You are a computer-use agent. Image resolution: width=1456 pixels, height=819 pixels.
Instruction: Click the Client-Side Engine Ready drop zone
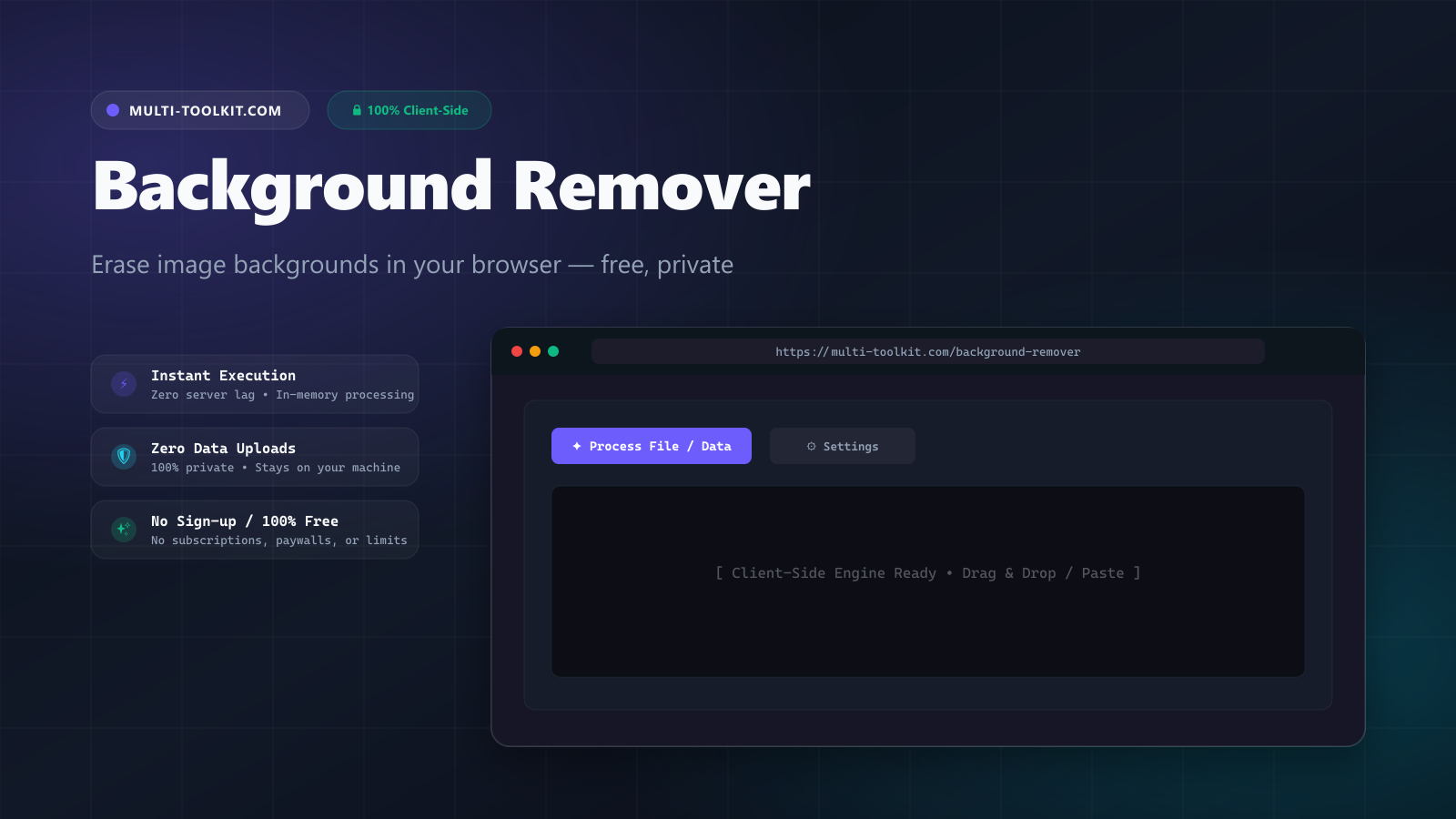pyautogui.click(x=928, y=581)
